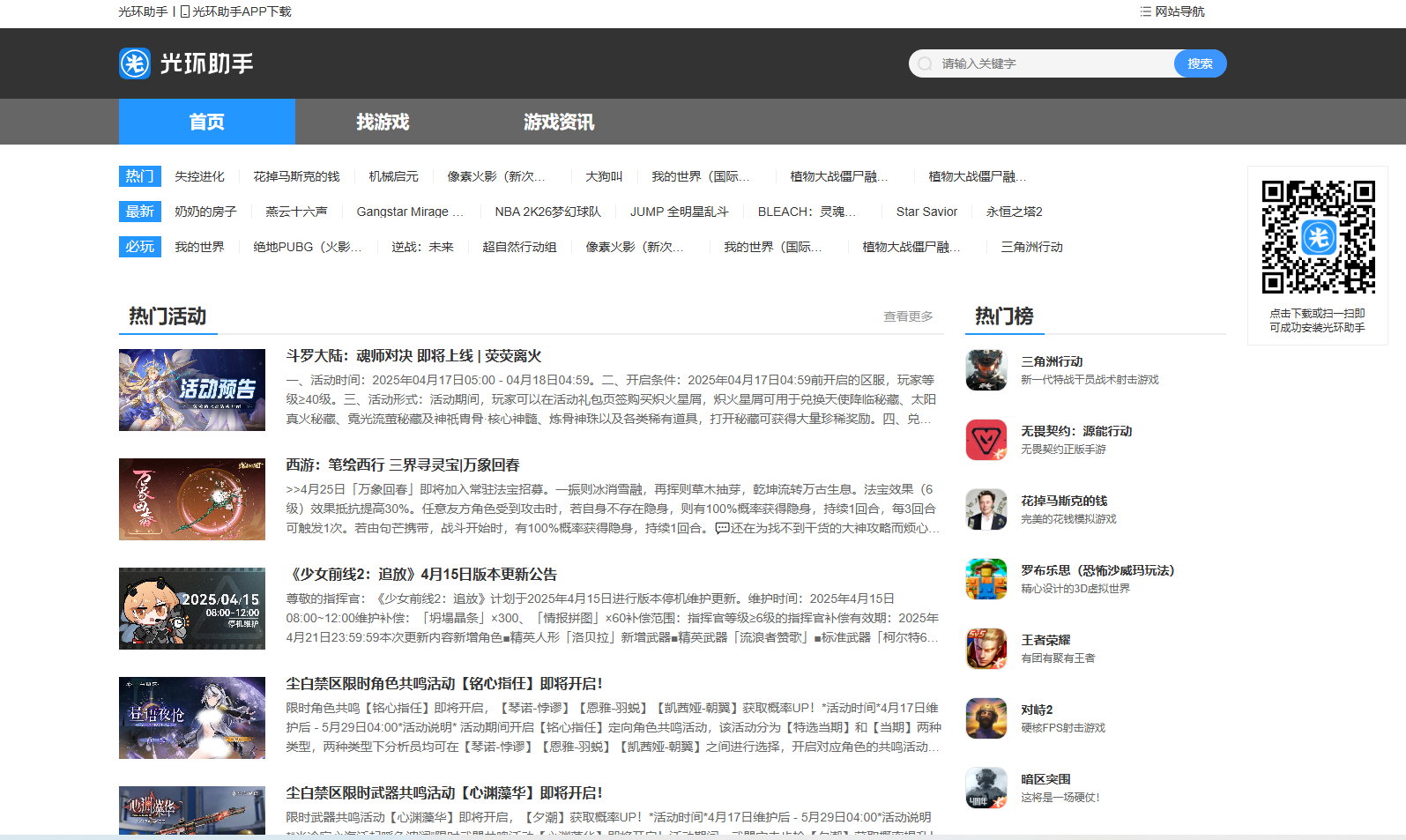This screenshot has width=1406, height=840.
Task: Open the 少女前线2 4月15日版本更新公告 article title
Action: click(421, 575)
